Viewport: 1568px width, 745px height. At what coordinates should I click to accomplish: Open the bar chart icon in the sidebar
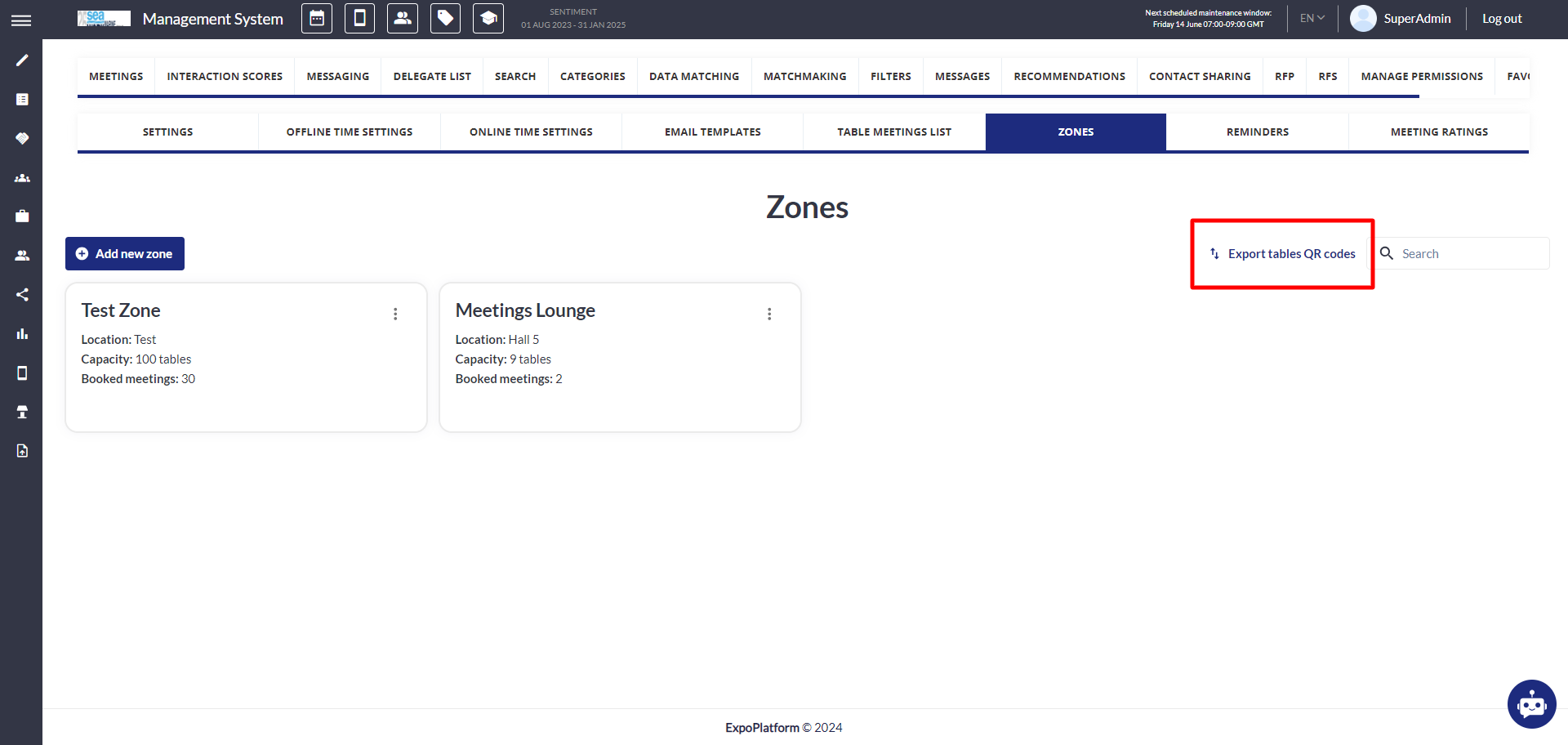[22, 334]
